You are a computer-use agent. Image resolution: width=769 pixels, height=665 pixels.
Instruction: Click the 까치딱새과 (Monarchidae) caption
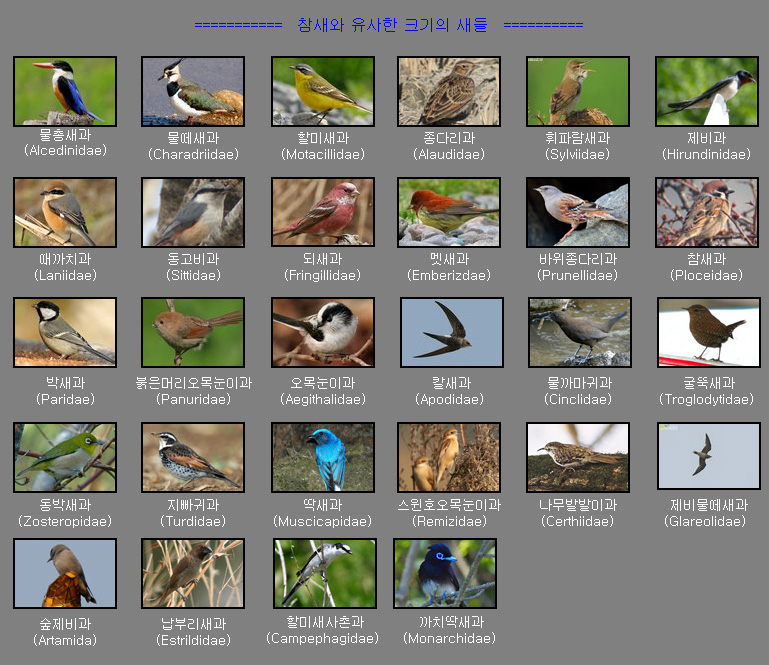[449, 630]
